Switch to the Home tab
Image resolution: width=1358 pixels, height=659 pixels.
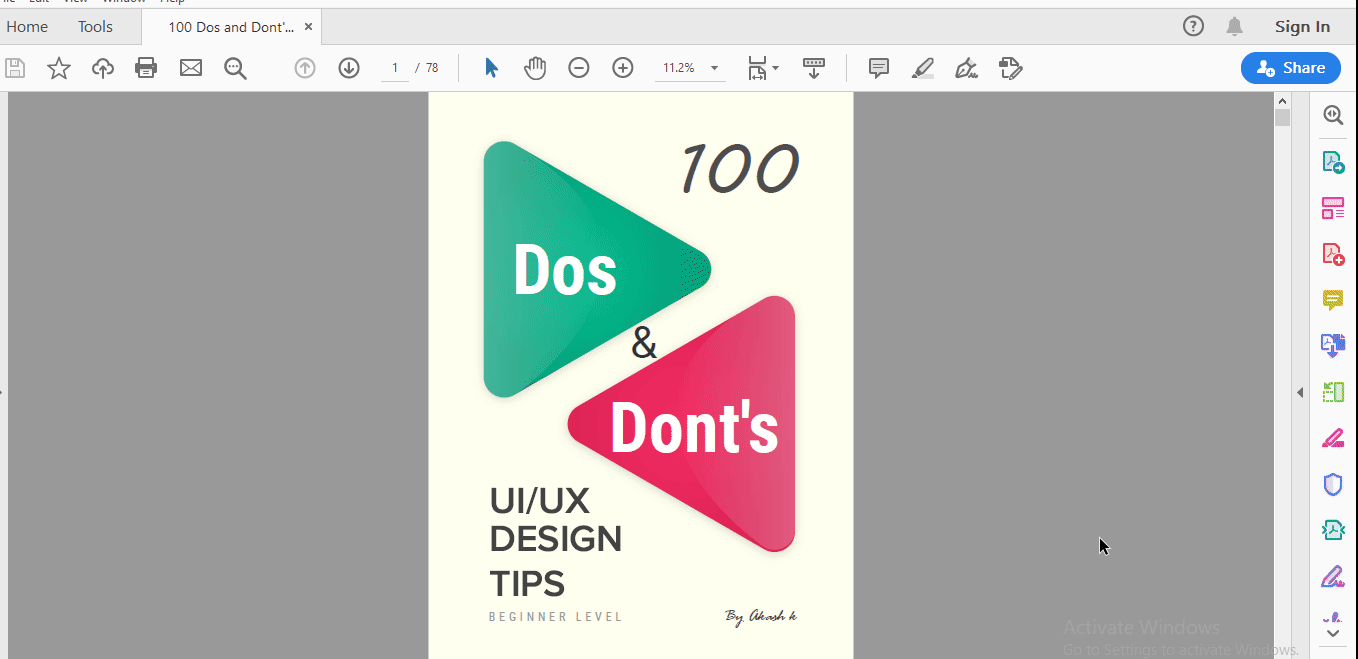[27, 27]
